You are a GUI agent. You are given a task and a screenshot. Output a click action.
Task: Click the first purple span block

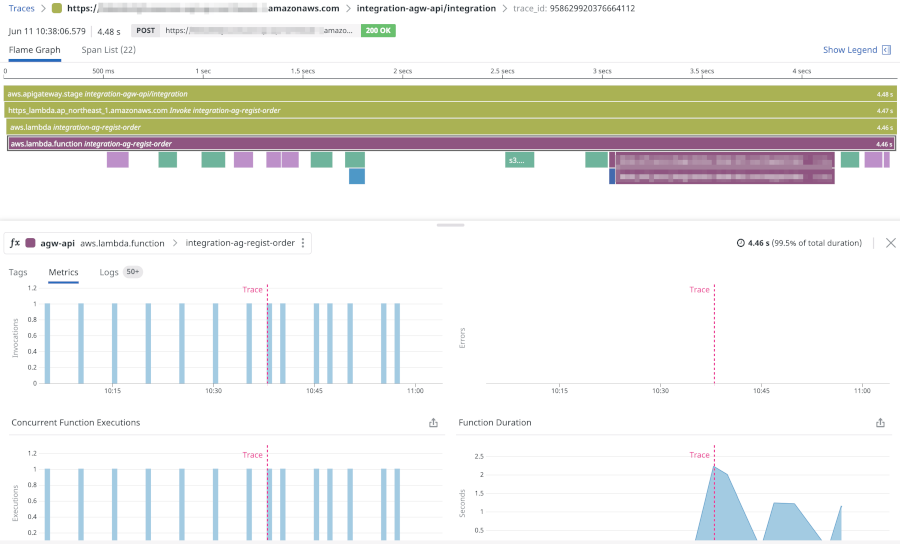[118, 160]
